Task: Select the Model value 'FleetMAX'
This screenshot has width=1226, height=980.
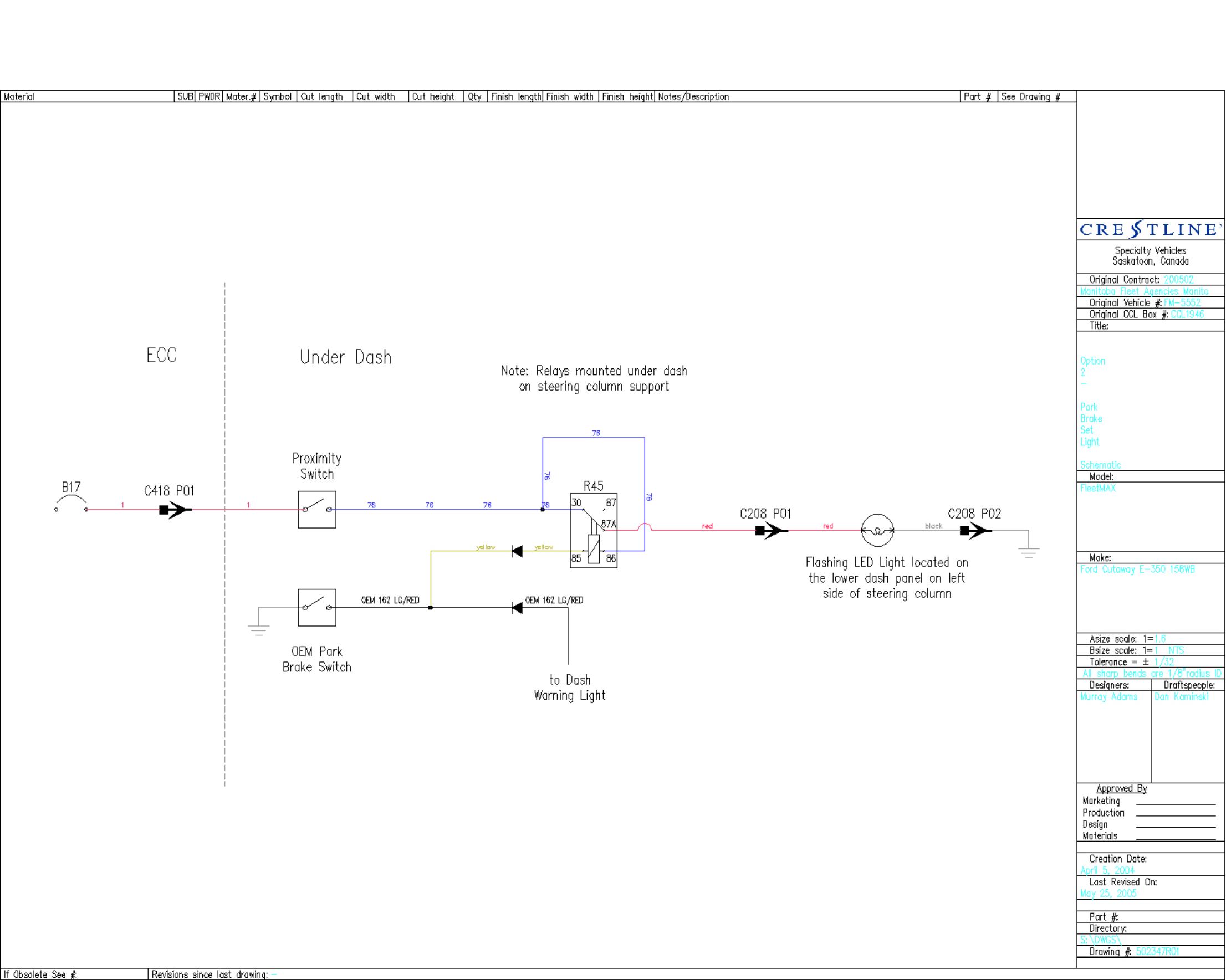Action: coord(1098,488)
